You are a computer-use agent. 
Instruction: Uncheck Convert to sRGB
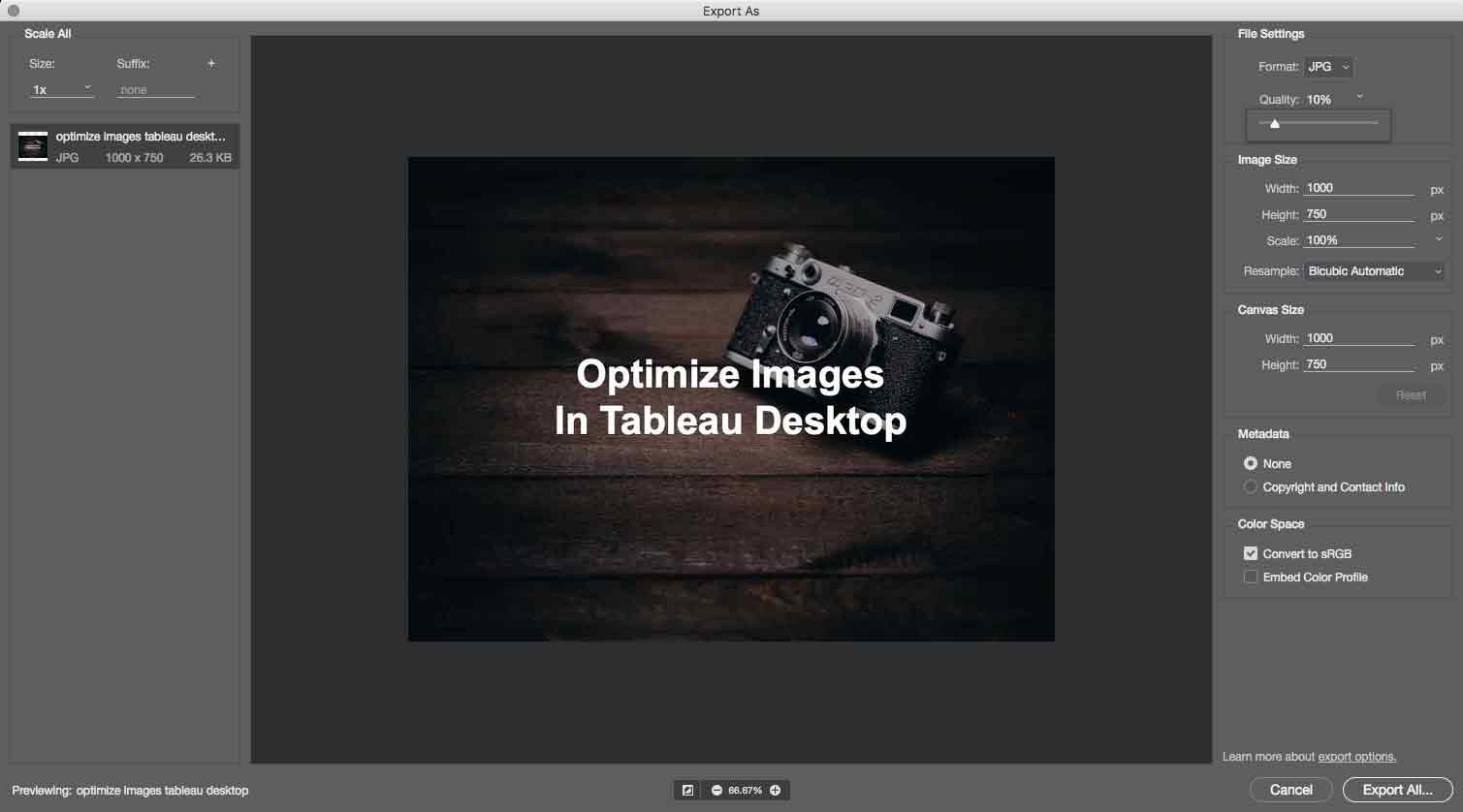(x=1251, y=553)
